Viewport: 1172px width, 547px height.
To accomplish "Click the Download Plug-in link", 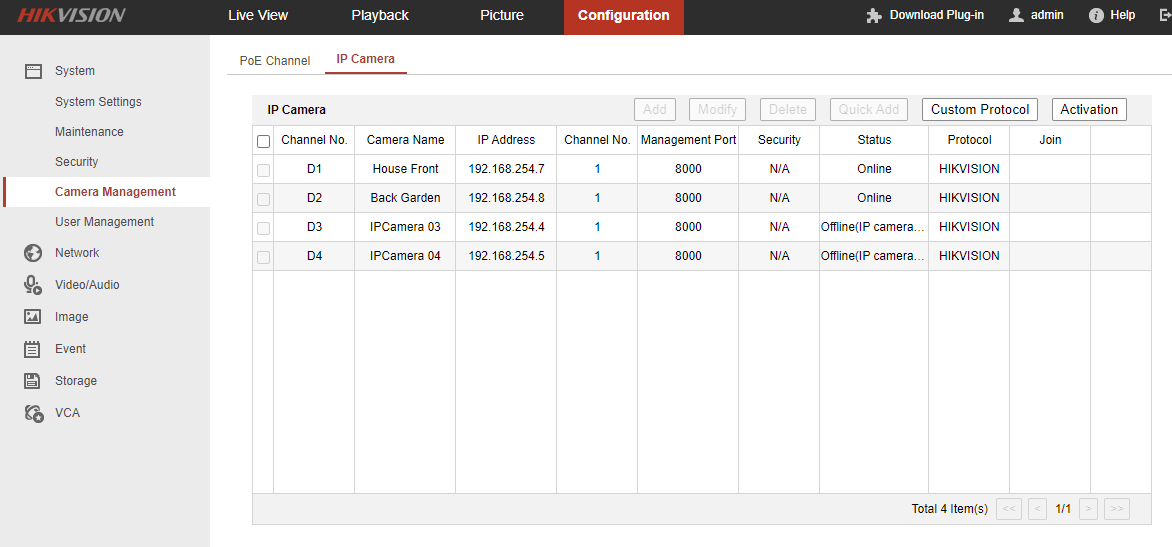I will tap(926, 16).
